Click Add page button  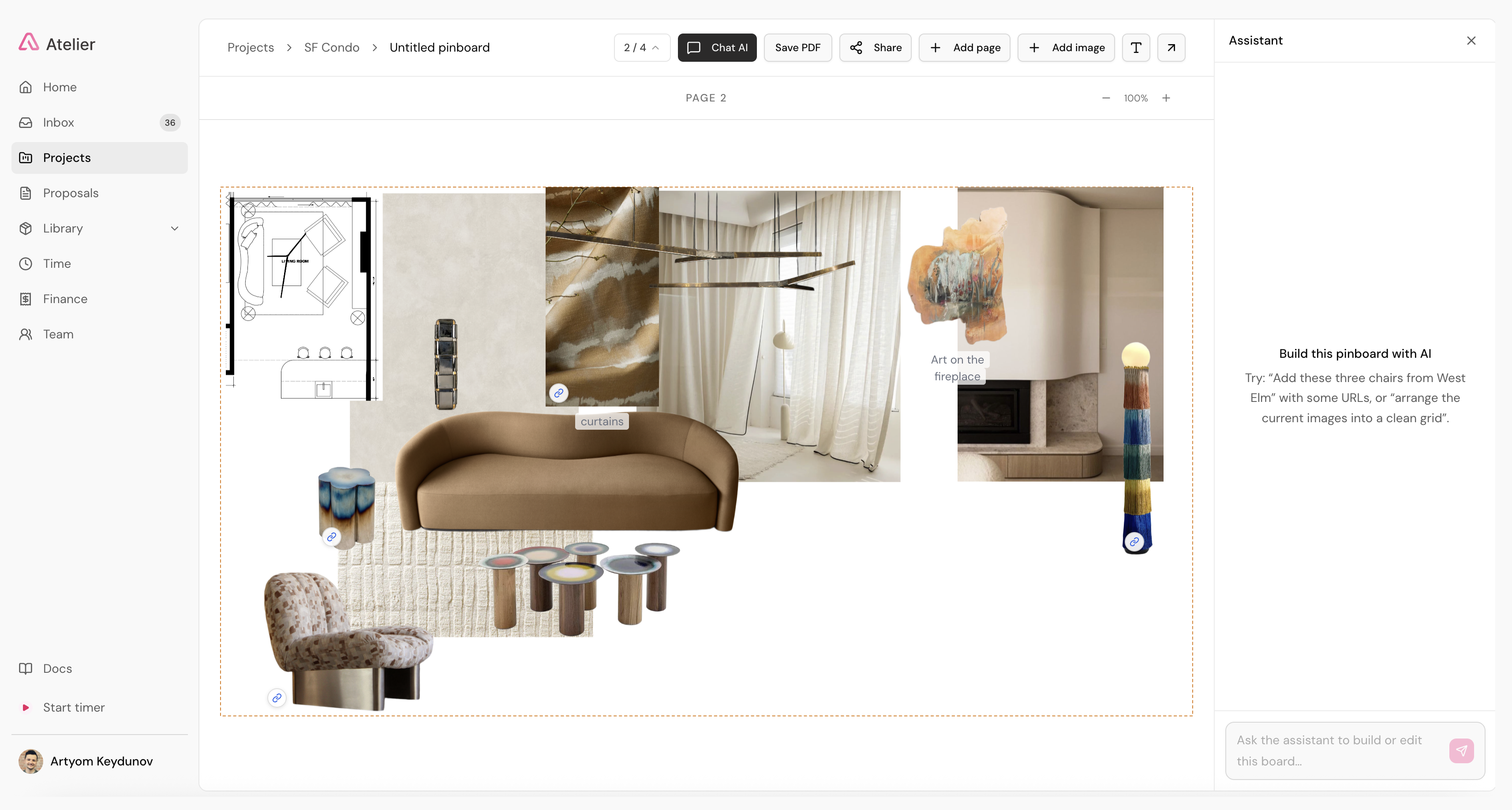pyautogui.click(x=964, y=48)
